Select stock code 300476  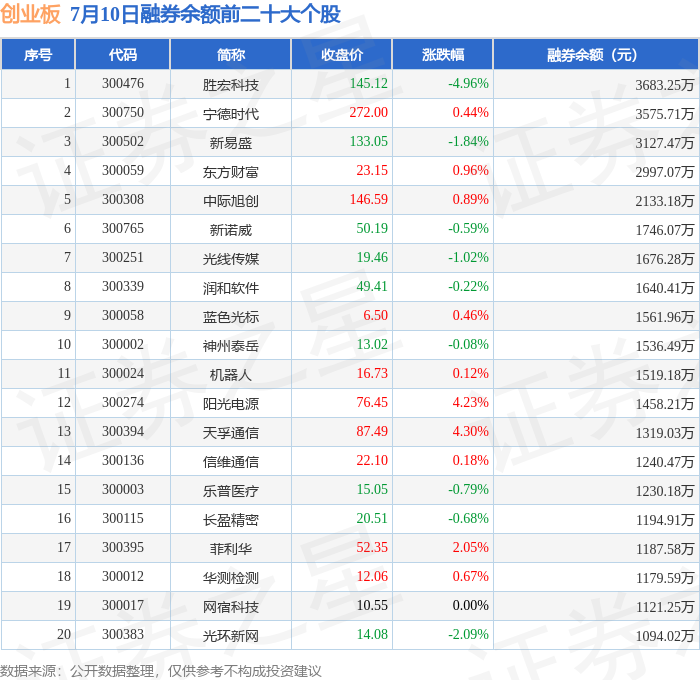123,83
